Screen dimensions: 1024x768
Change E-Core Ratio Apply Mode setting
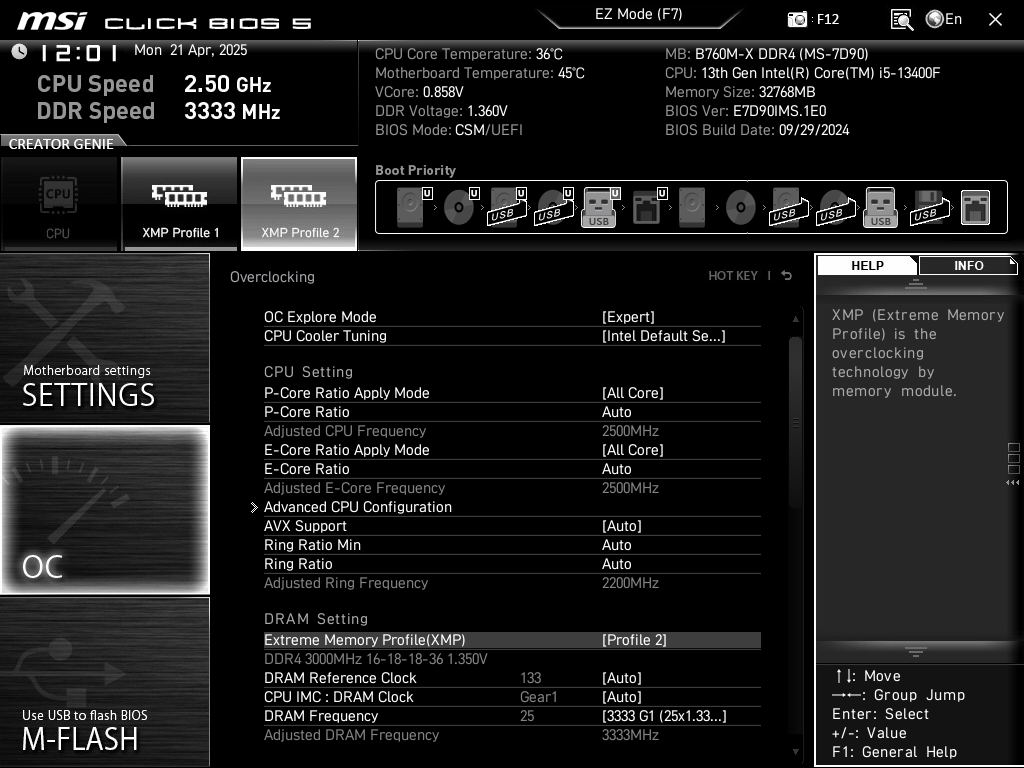[512, 450]
